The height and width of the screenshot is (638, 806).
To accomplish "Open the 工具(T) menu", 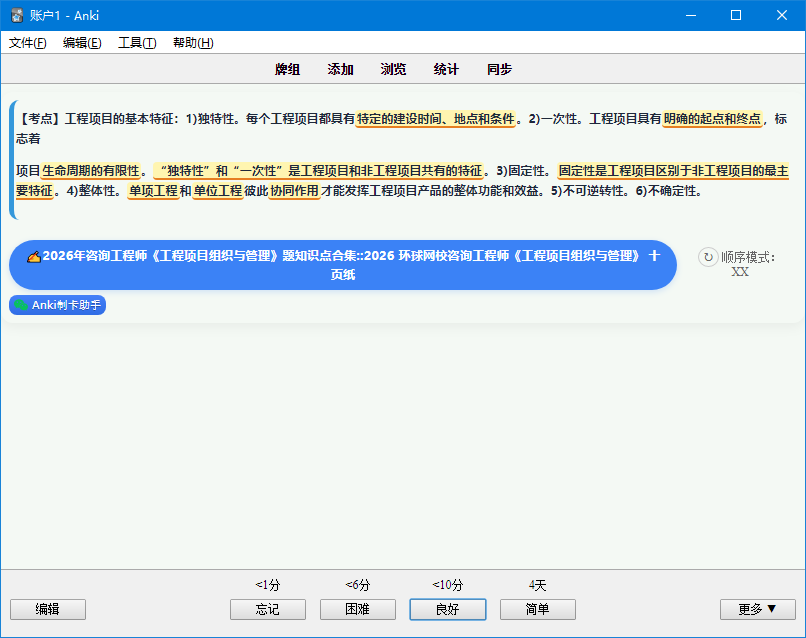I will [x=137, y=43].
